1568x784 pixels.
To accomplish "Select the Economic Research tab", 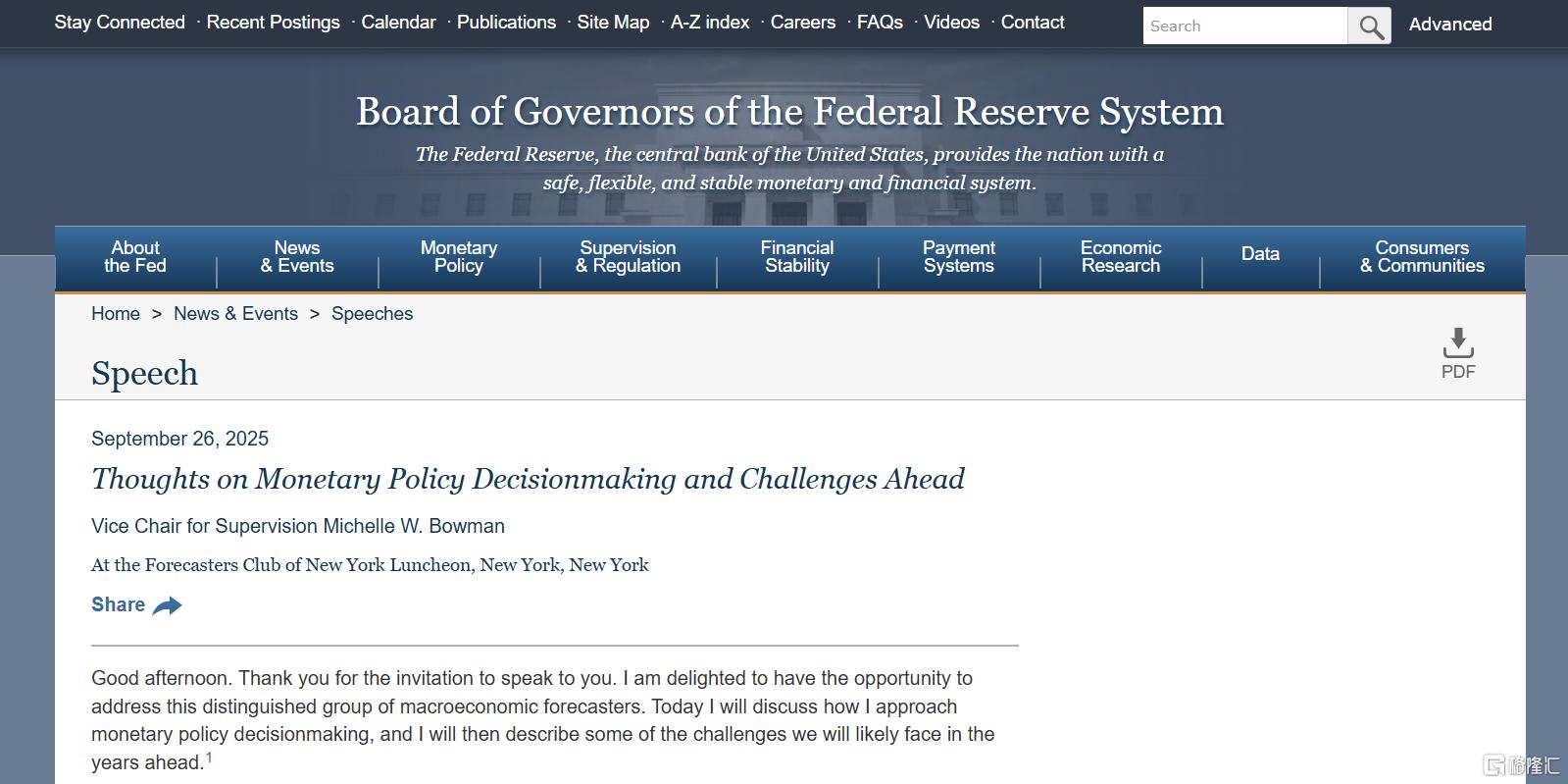I will point(1121,257).
